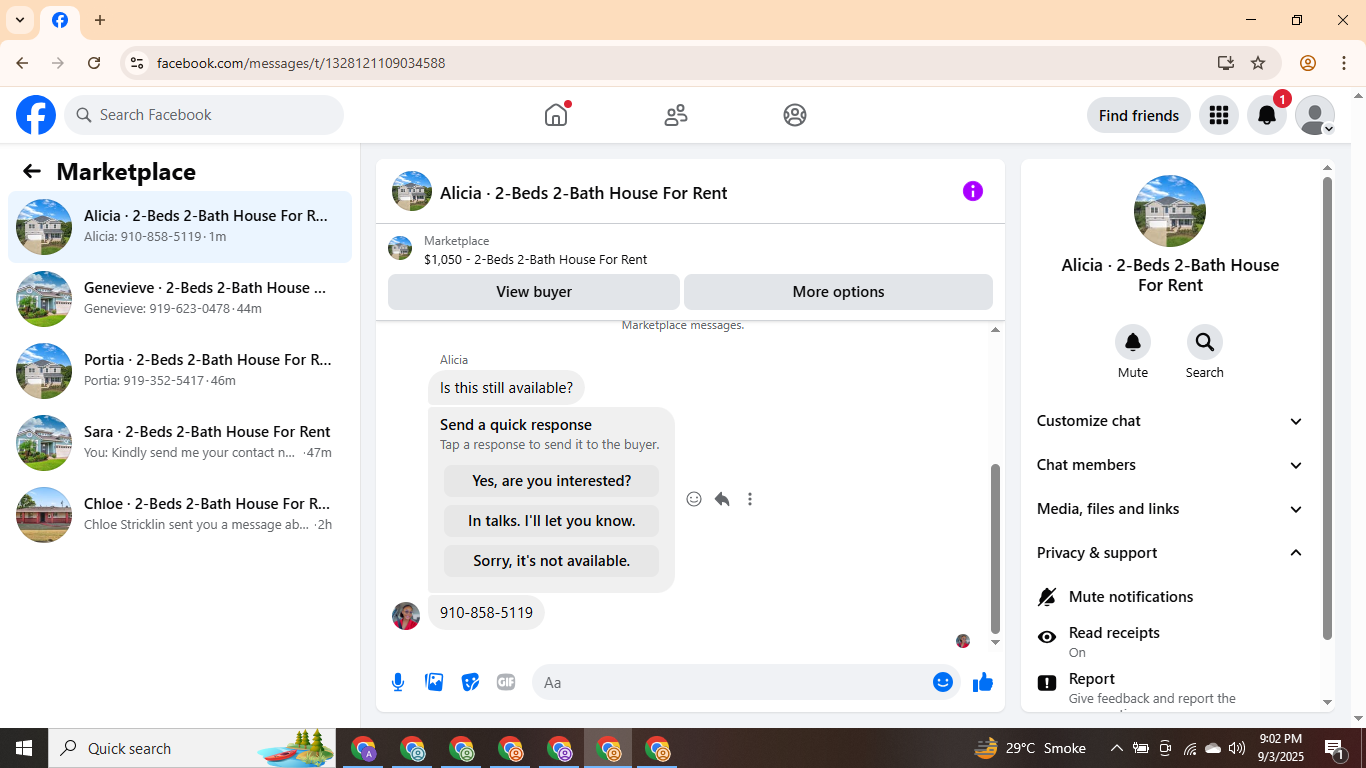Open more options for the message

click(x=750, y=499)
